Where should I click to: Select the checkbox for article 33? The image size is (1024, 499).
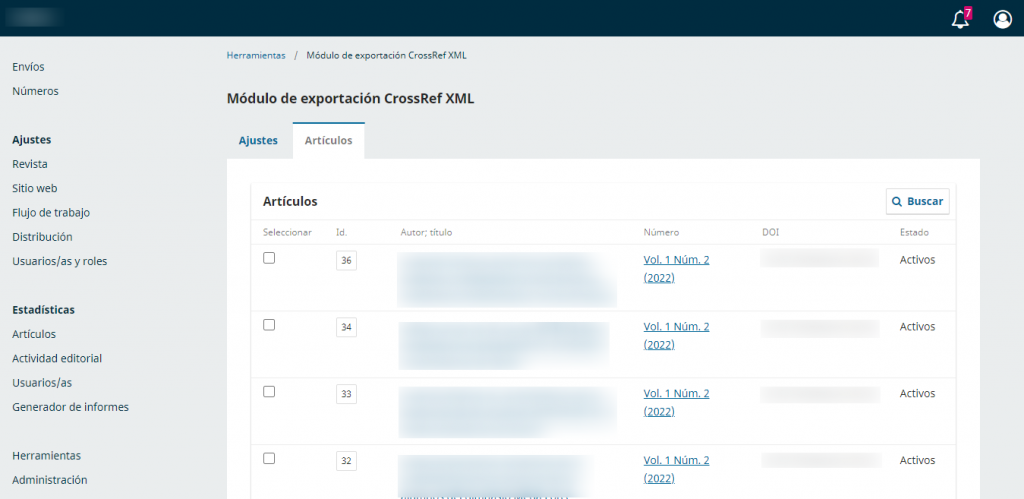click(x=269, y=391)
